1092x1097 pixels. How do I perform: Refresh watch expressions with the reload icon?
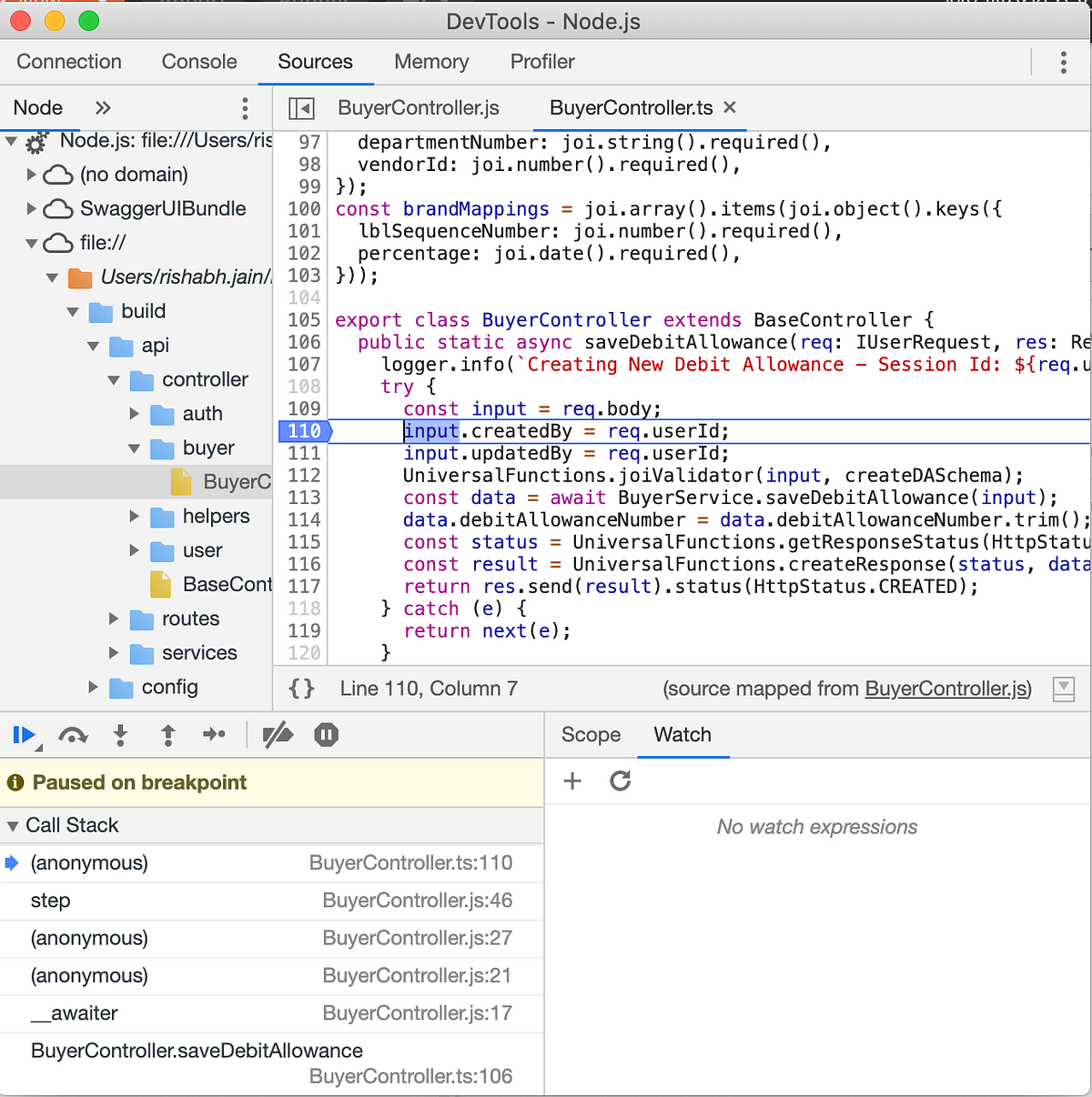point(620,780)
